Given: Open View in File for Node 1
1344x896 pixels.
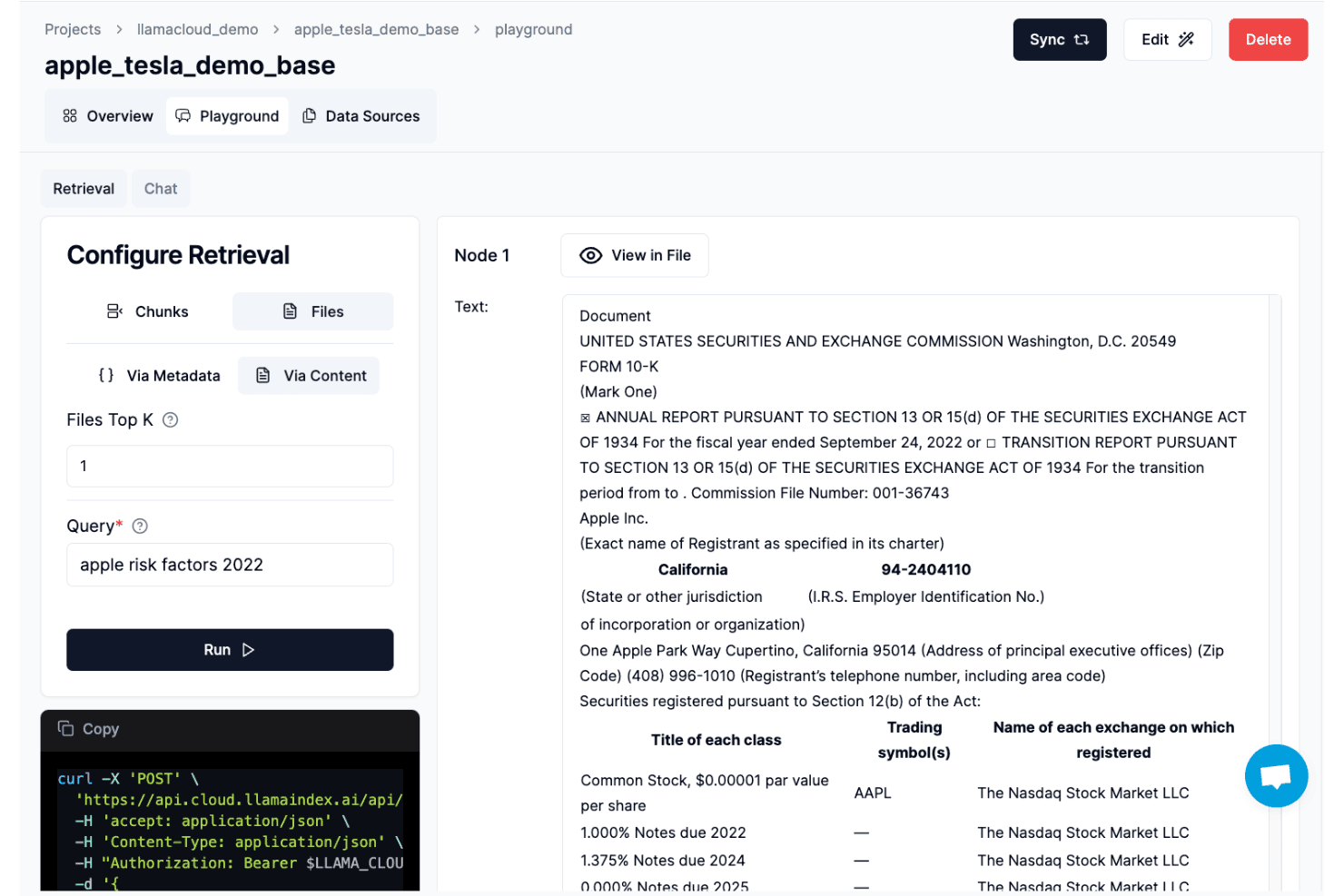Looking at the screenshot, I should (x=635, y=256).
